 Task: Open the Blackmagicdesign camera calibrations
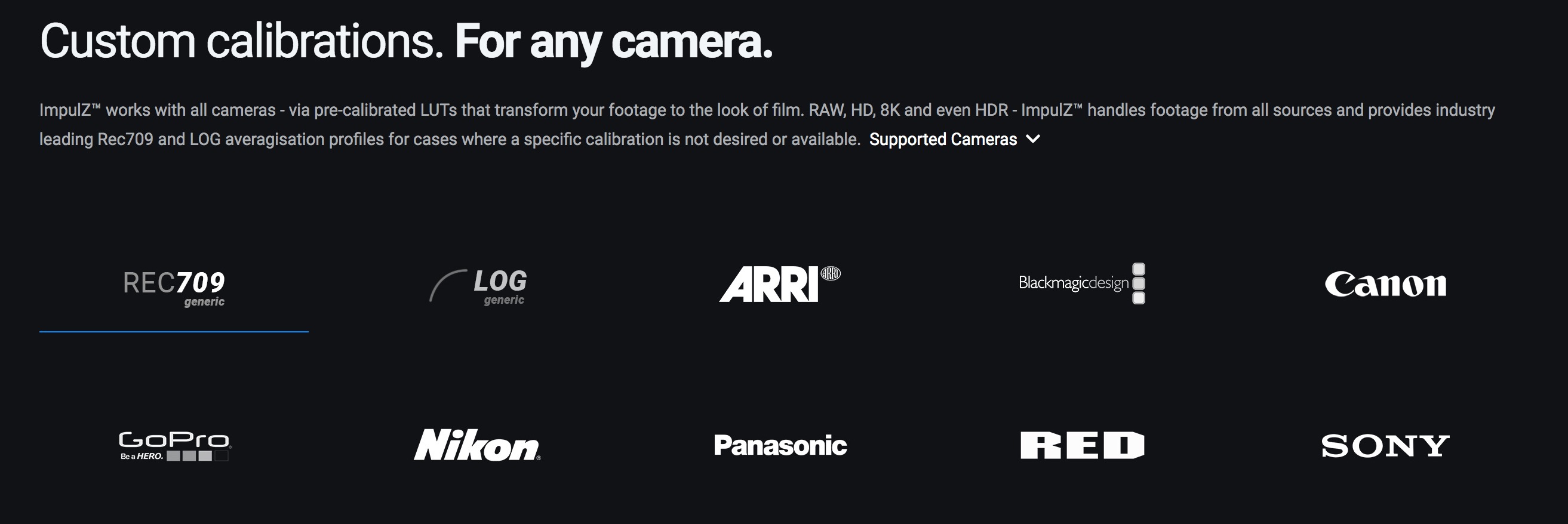click(x=1081, y=283)
